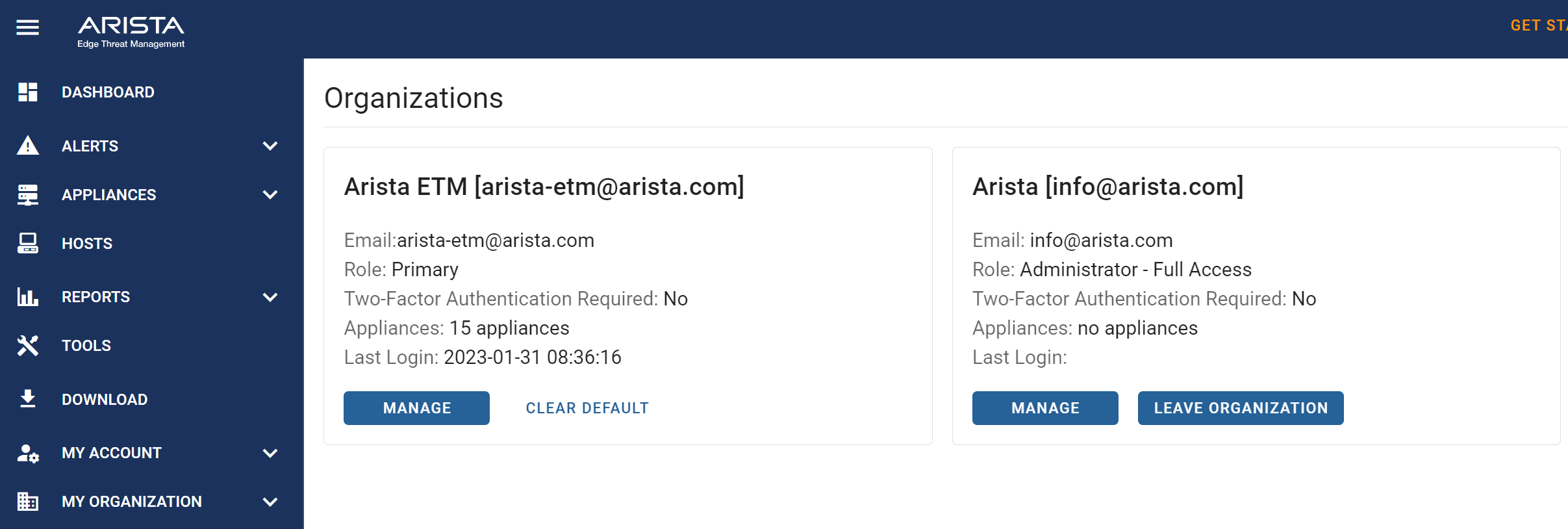Image resolution: width=1568 pixels, height=529 pixels.
Task: Expand the Reports submenu chevron
Action: pos(270,298)
